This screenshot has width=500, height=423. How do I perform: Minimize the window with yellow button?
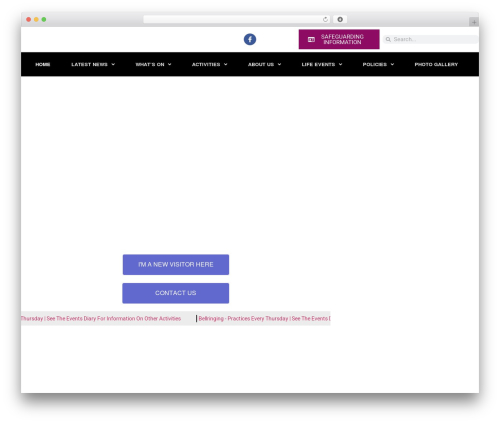36,19
